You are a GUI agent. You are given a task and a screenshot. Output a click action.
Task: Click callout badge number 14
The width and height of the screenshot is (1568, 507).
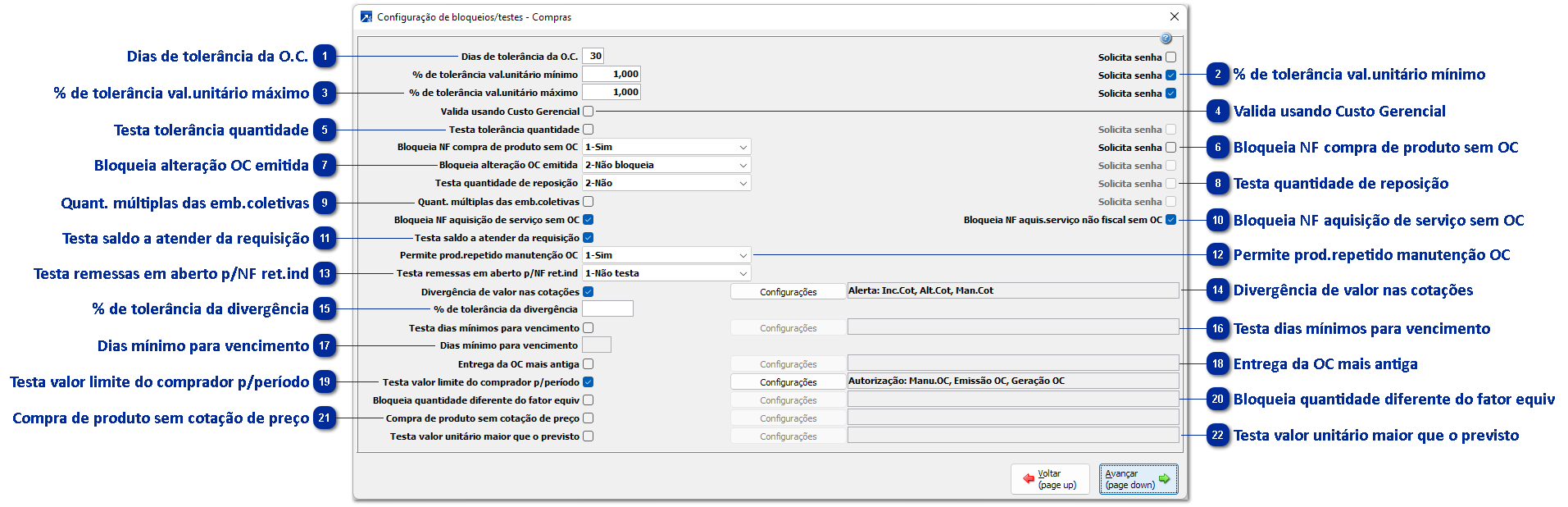(1218, 290)
